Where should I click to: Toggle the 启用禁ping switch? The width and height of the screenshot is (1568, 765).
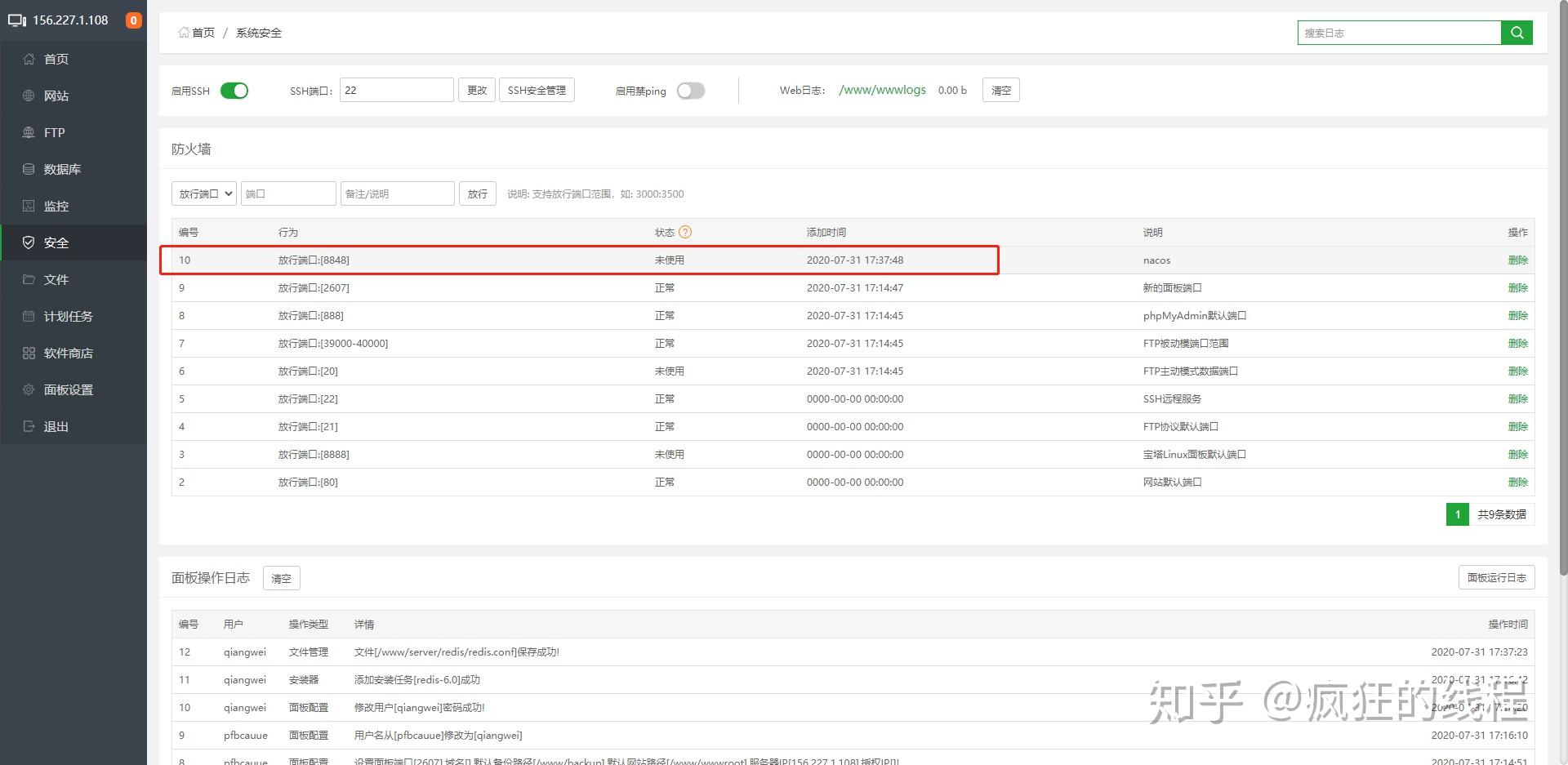click(x=691, y=91)
